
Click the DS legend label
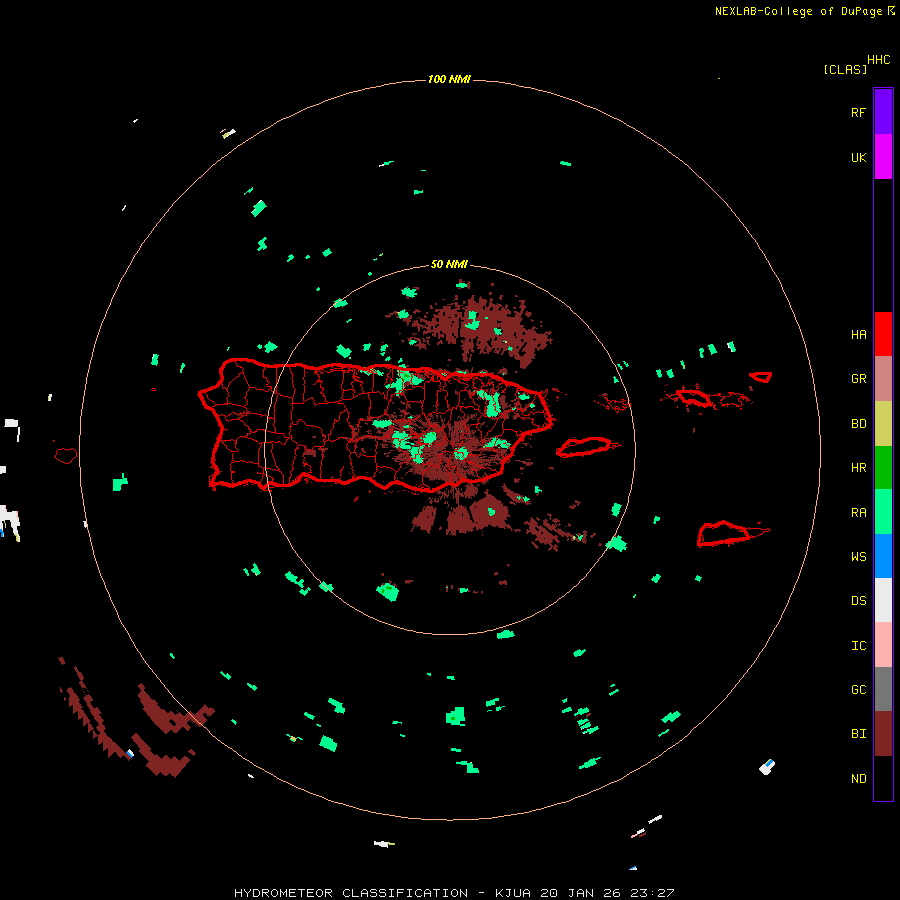858,600
